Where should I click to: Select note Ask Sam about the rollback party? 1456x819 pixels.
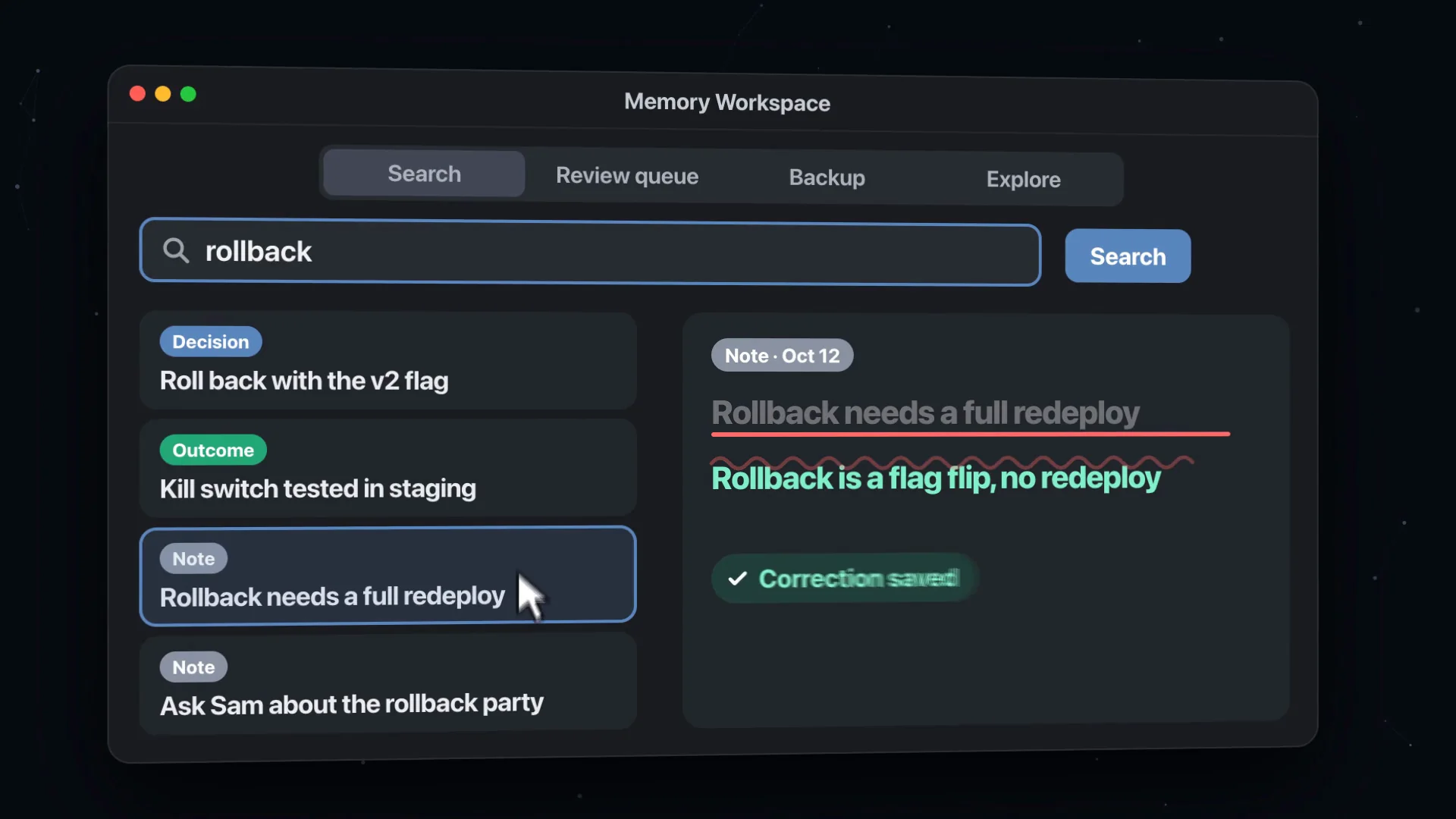pos(388,684)
